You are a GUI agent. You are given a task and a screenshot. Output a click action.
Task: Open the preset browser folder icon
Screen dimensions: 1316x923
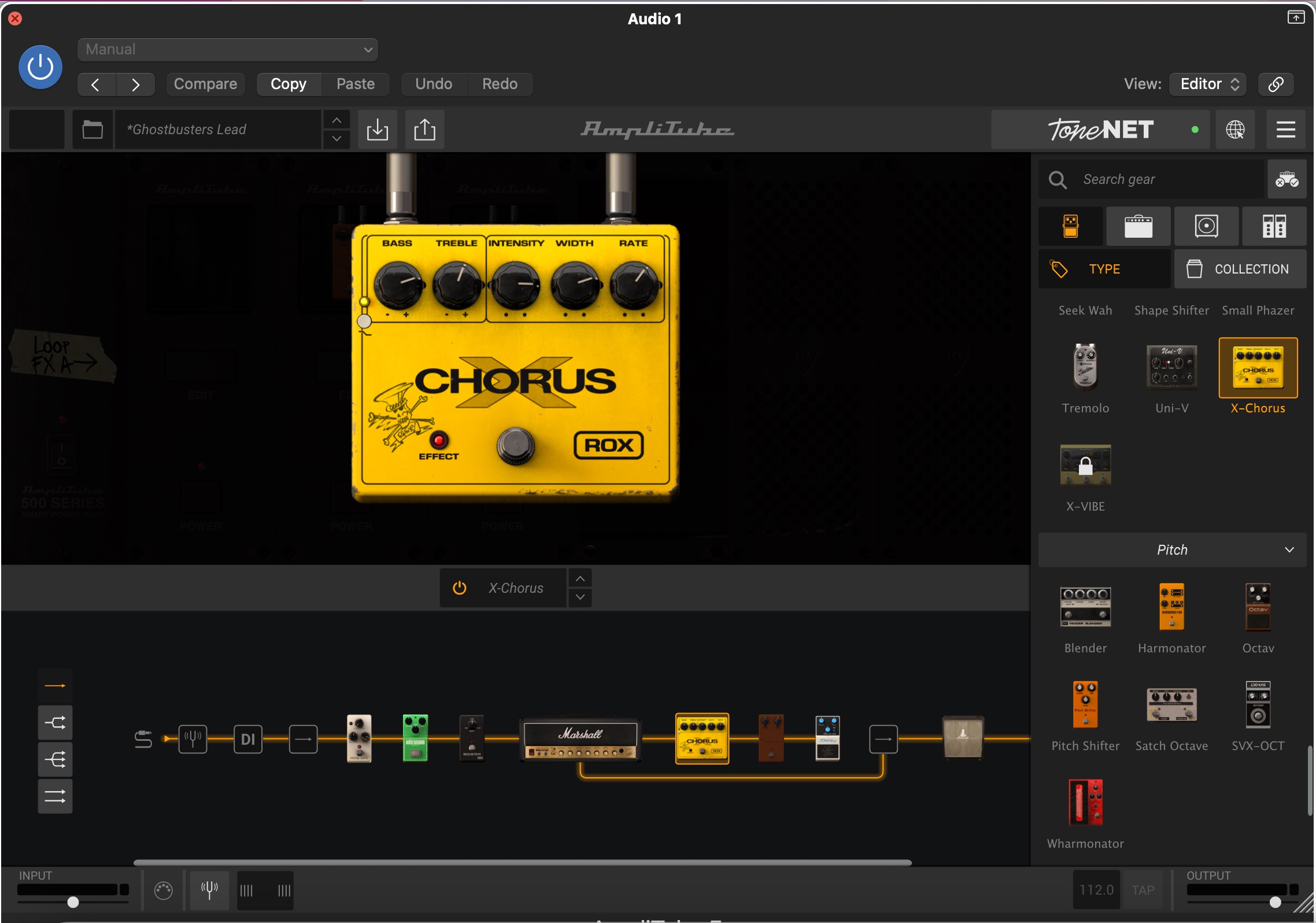[93, 130]
